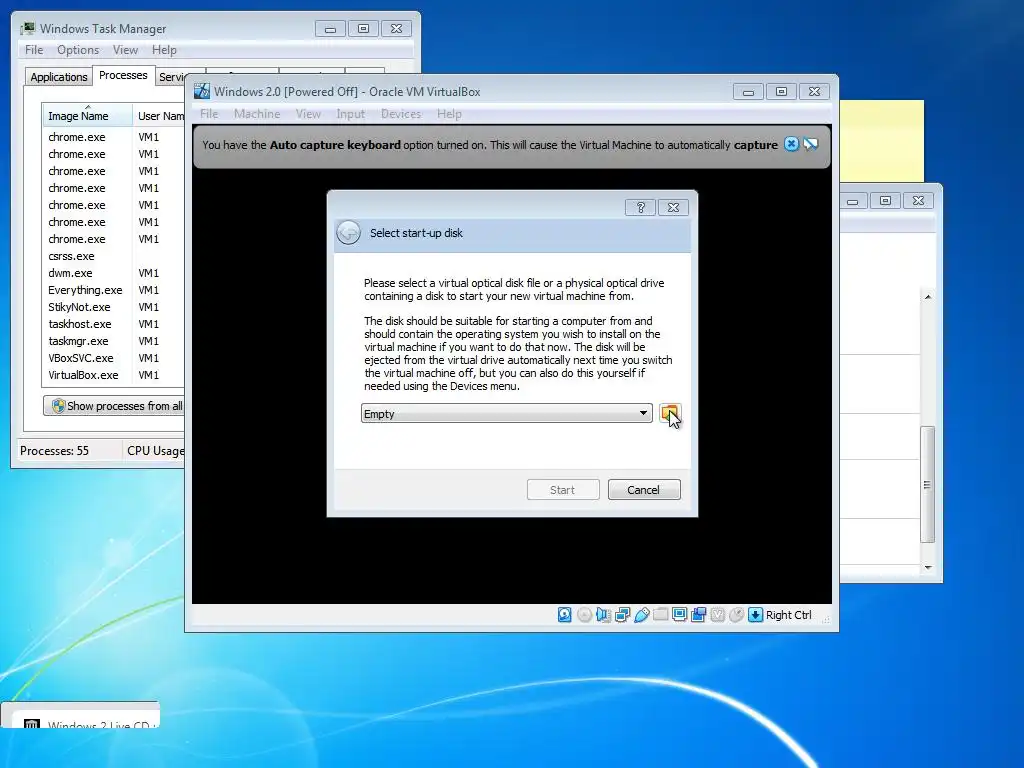The width and height of the screenshot is (1024, 768).
Task: Click the VirtualBox title bar icon
Action: [x=202, y=91]
